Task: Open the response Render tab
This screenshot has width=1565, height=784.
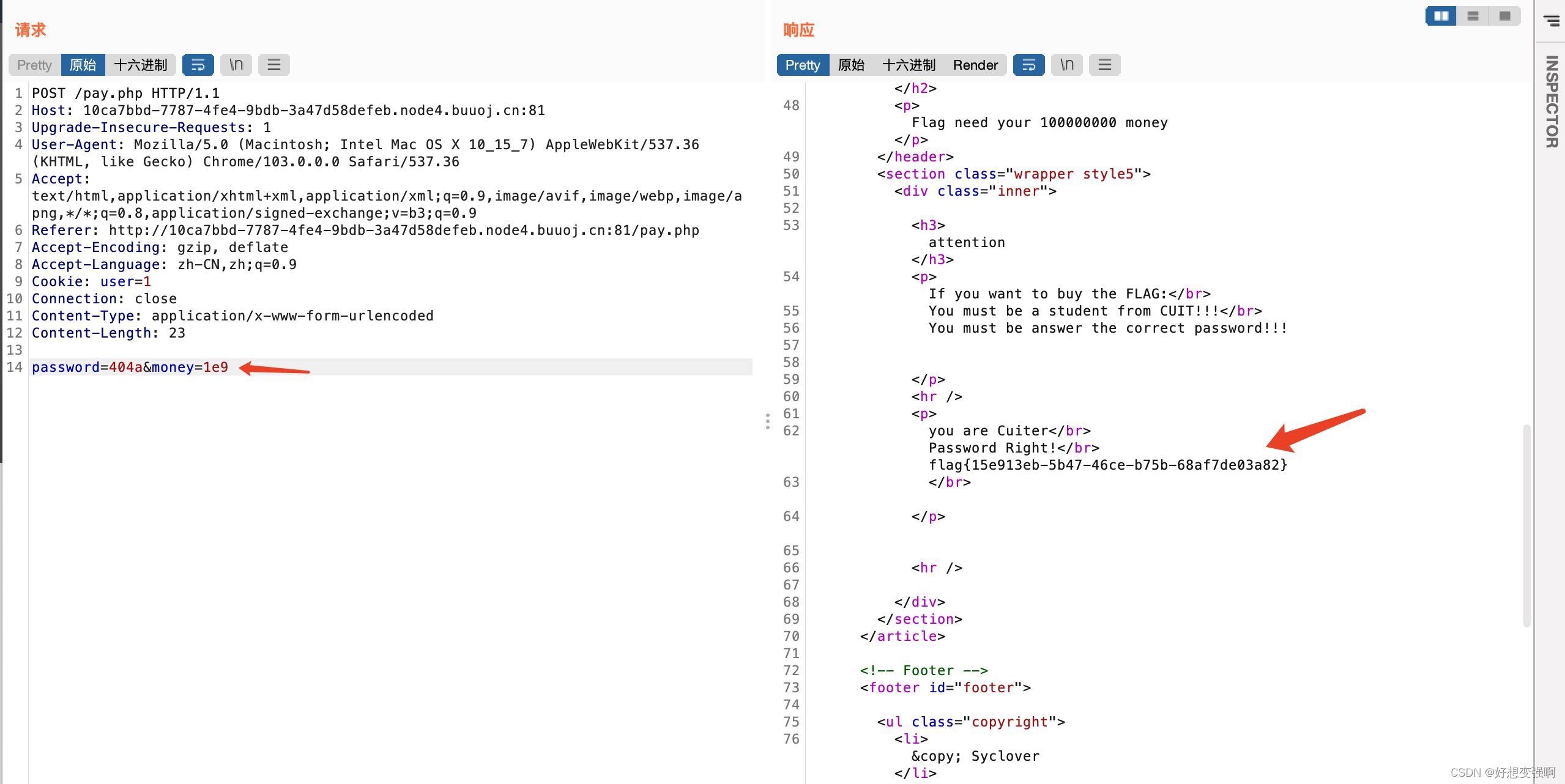Action: tap(975, 65)
